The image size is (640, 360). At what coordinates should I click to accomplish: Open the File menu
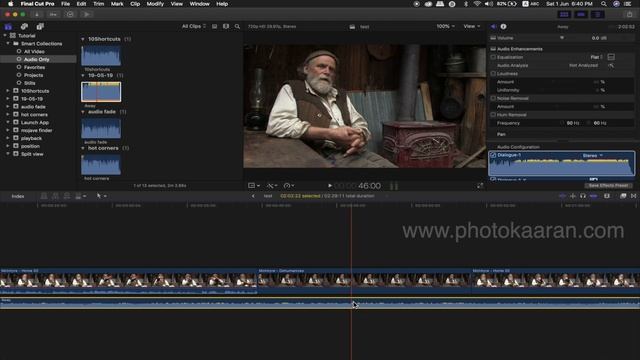click(x=65, y=4)
